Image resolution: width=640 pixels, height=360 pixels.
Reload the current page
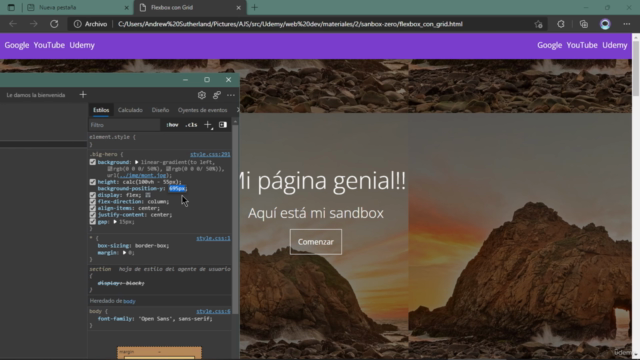[54, 24]
